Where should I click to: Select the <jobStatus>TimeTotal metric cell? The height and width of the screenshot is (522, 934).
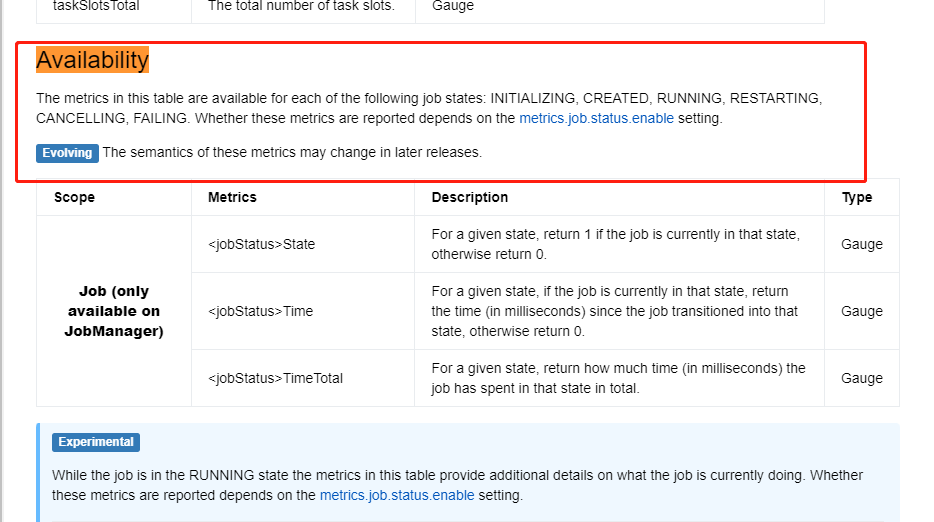click(303, 378)
